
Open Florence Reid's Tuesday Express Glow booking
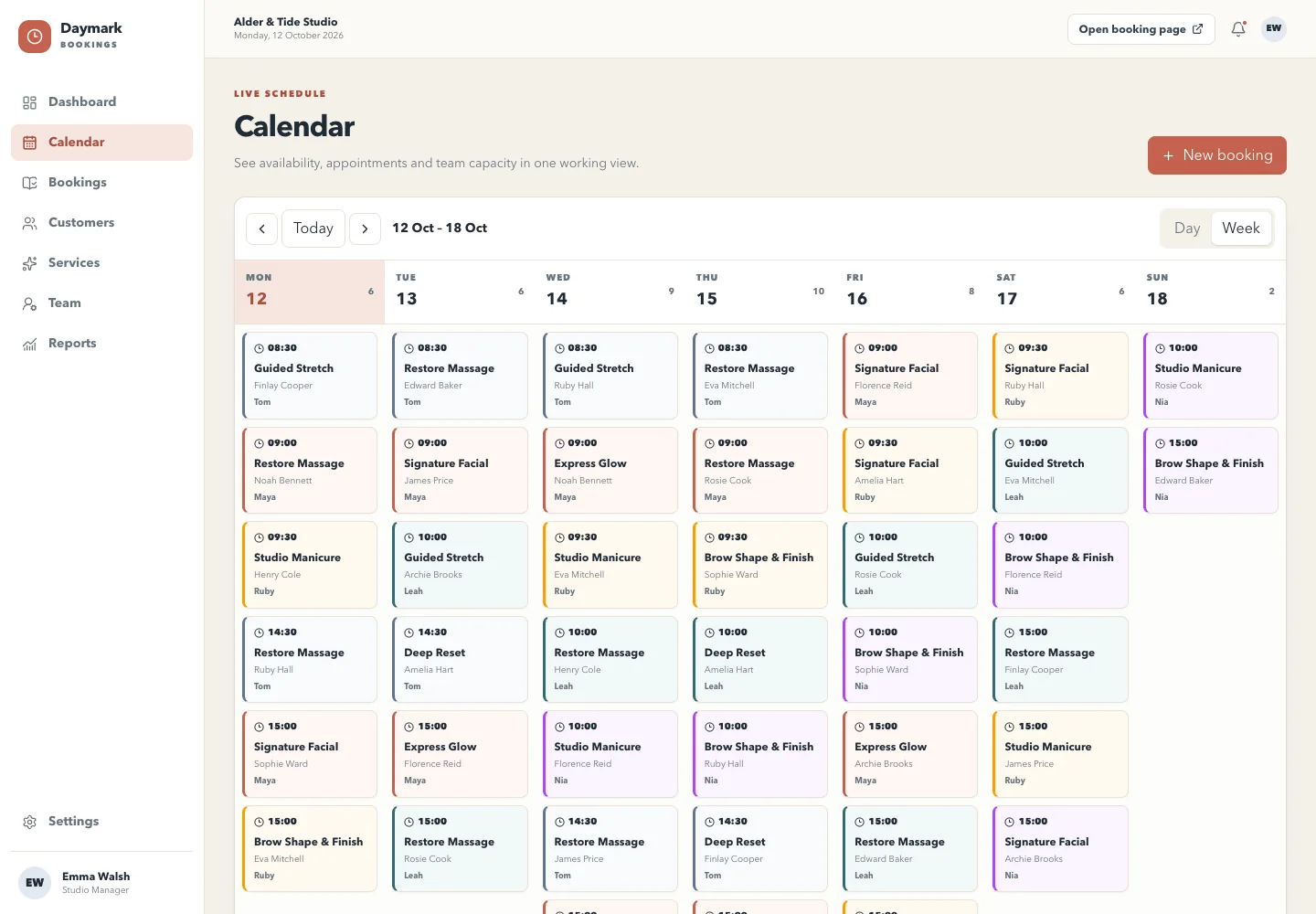[x=460, y=754]
